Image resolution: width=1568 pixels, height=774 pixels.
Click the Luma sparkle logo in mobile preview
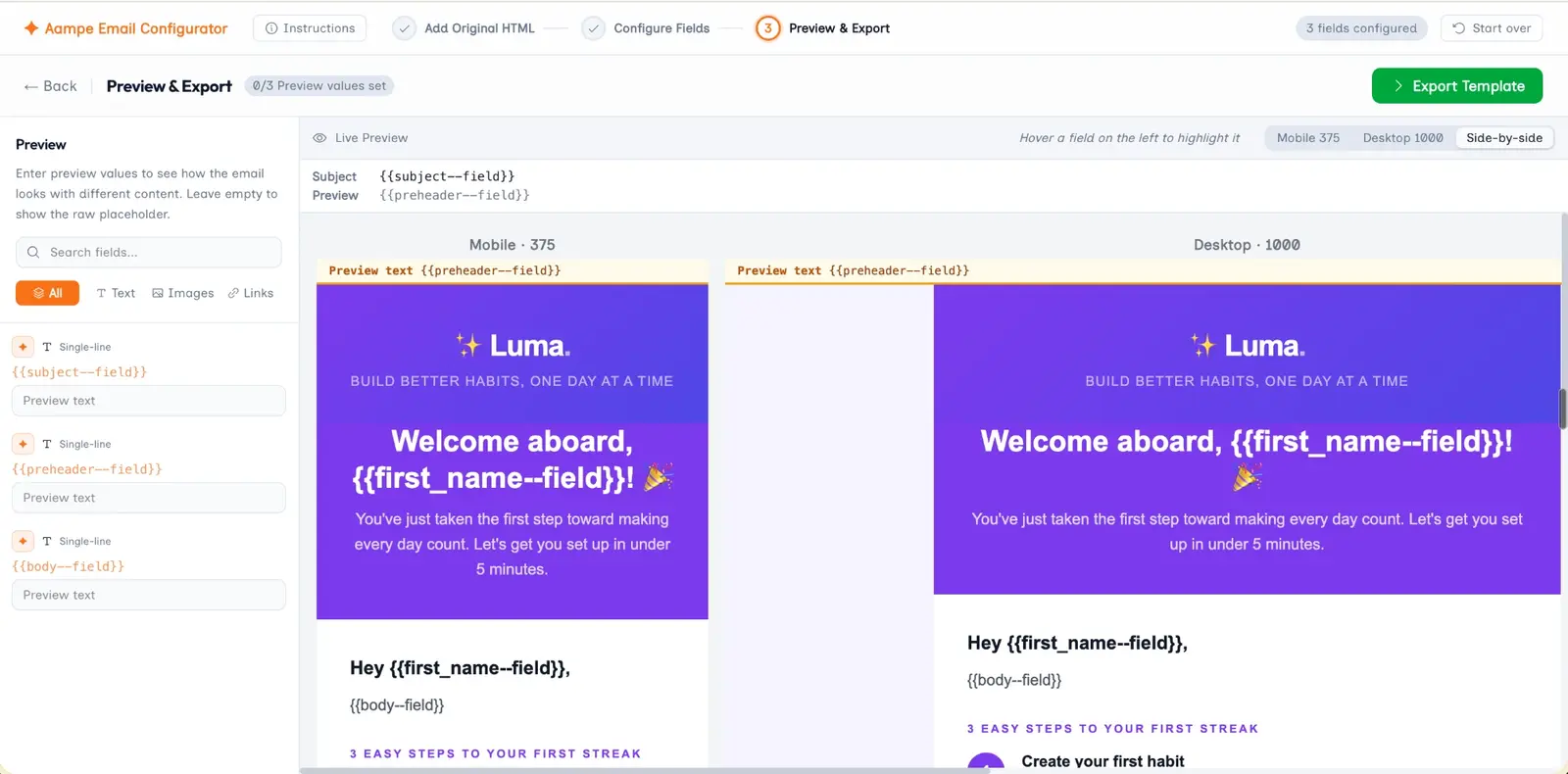point(468,345)
